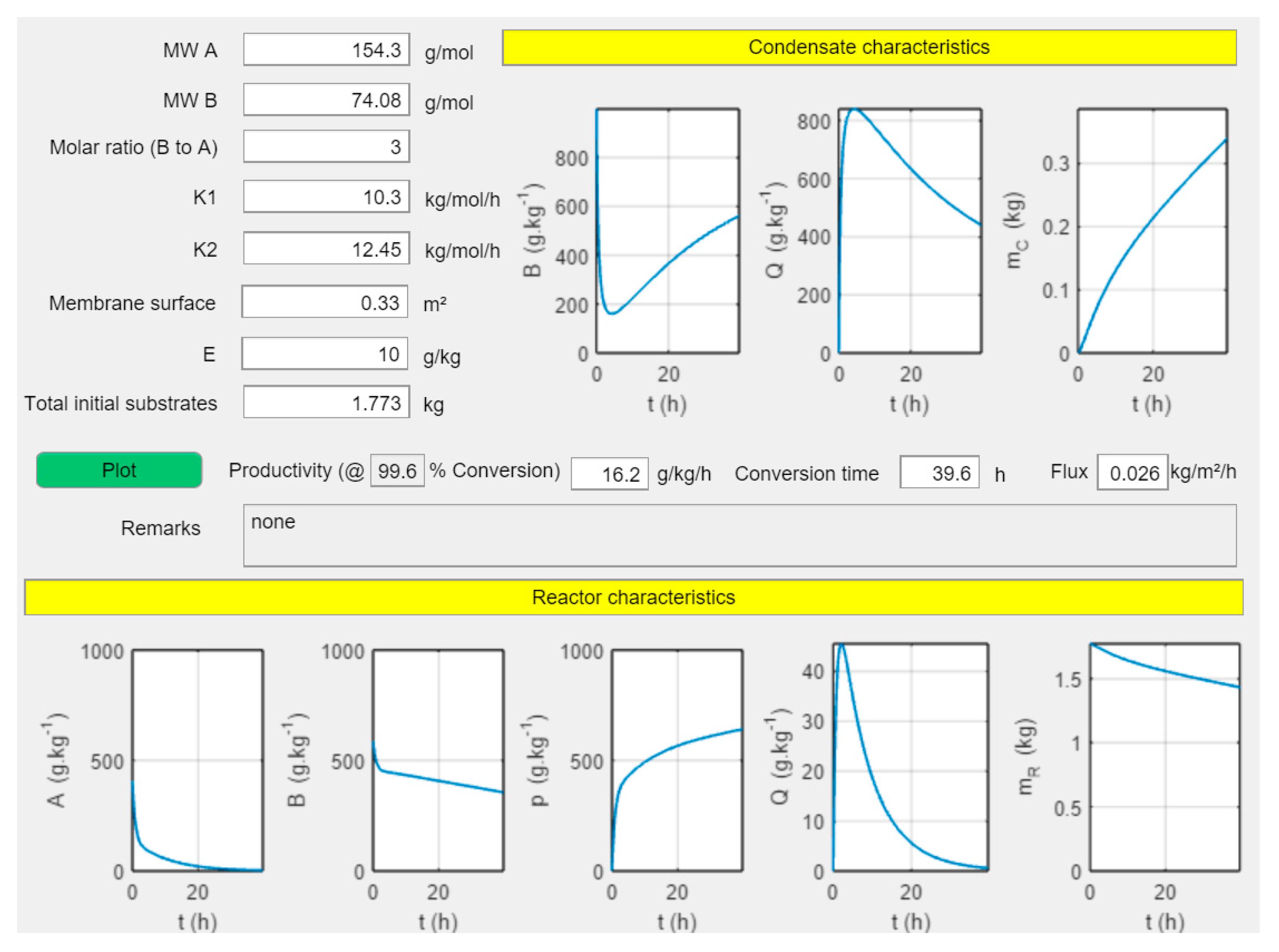This screenshot has height=952, width=1279.
Task: Click the condensate mC (kg) plot
Action: [1152, 231]
